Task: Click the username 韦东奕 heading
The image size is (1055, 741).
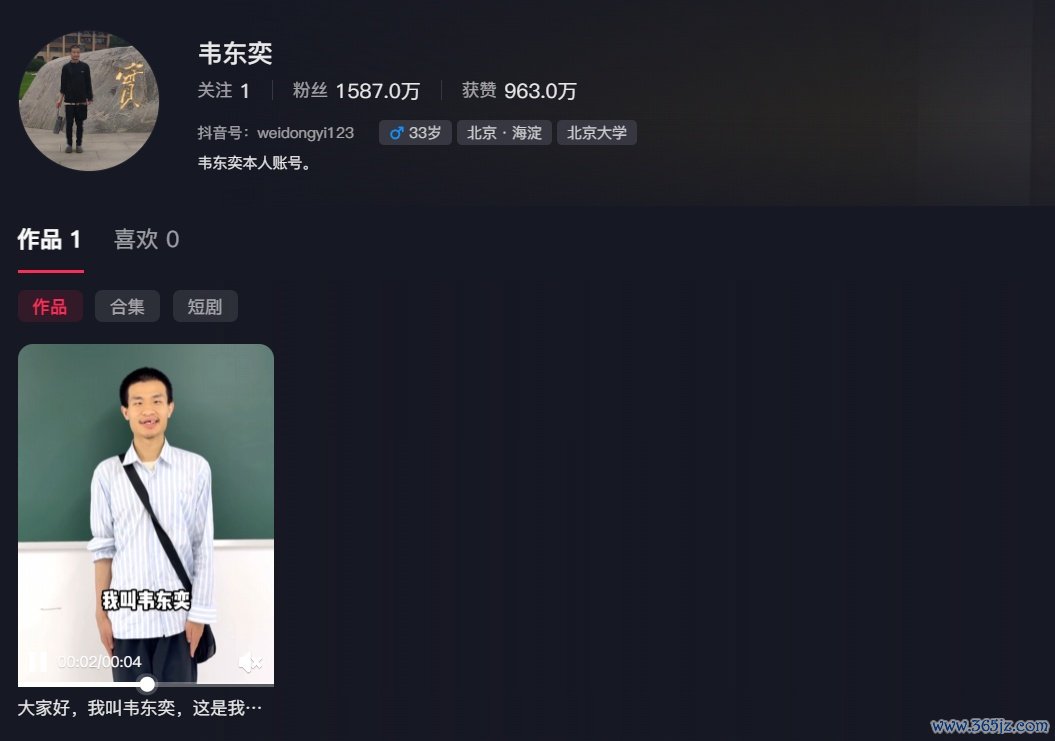Action: click(x=235, y=53)
